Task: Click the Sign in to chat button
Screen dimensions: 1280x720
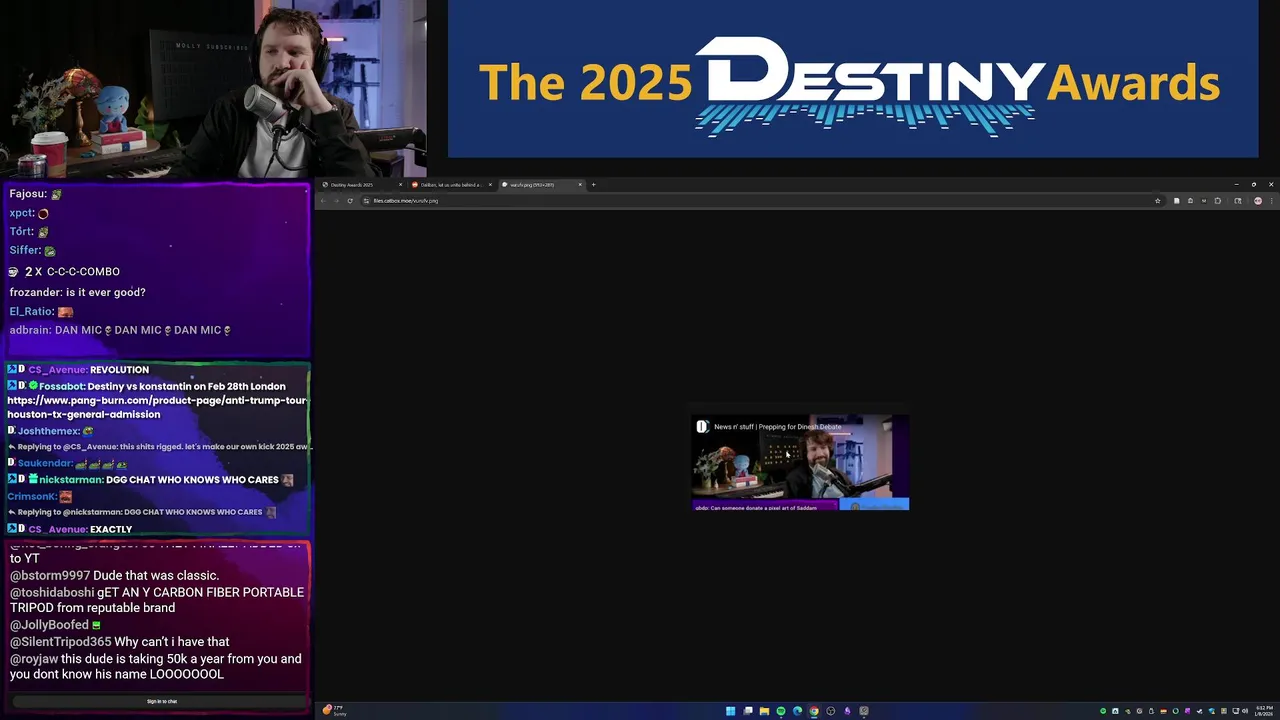Action: (x=161, y=701)
